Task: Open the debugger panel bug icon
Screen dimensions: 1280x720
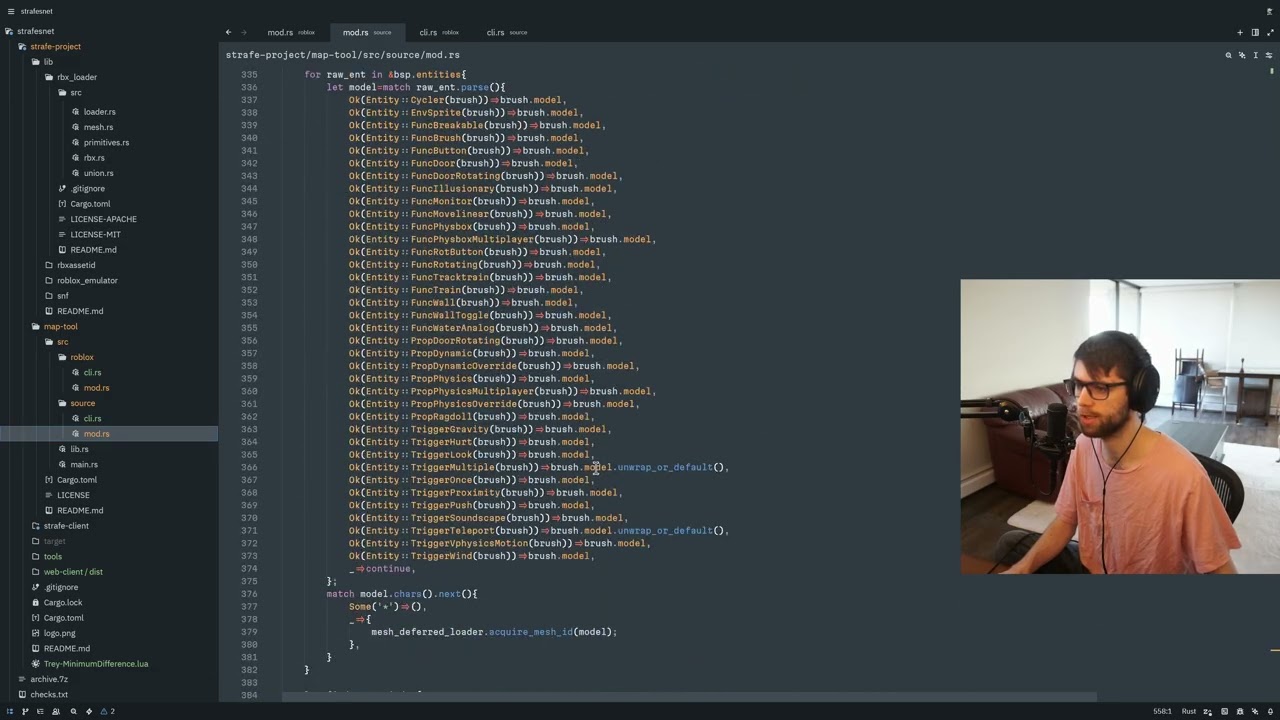Action: (1240, 711)
